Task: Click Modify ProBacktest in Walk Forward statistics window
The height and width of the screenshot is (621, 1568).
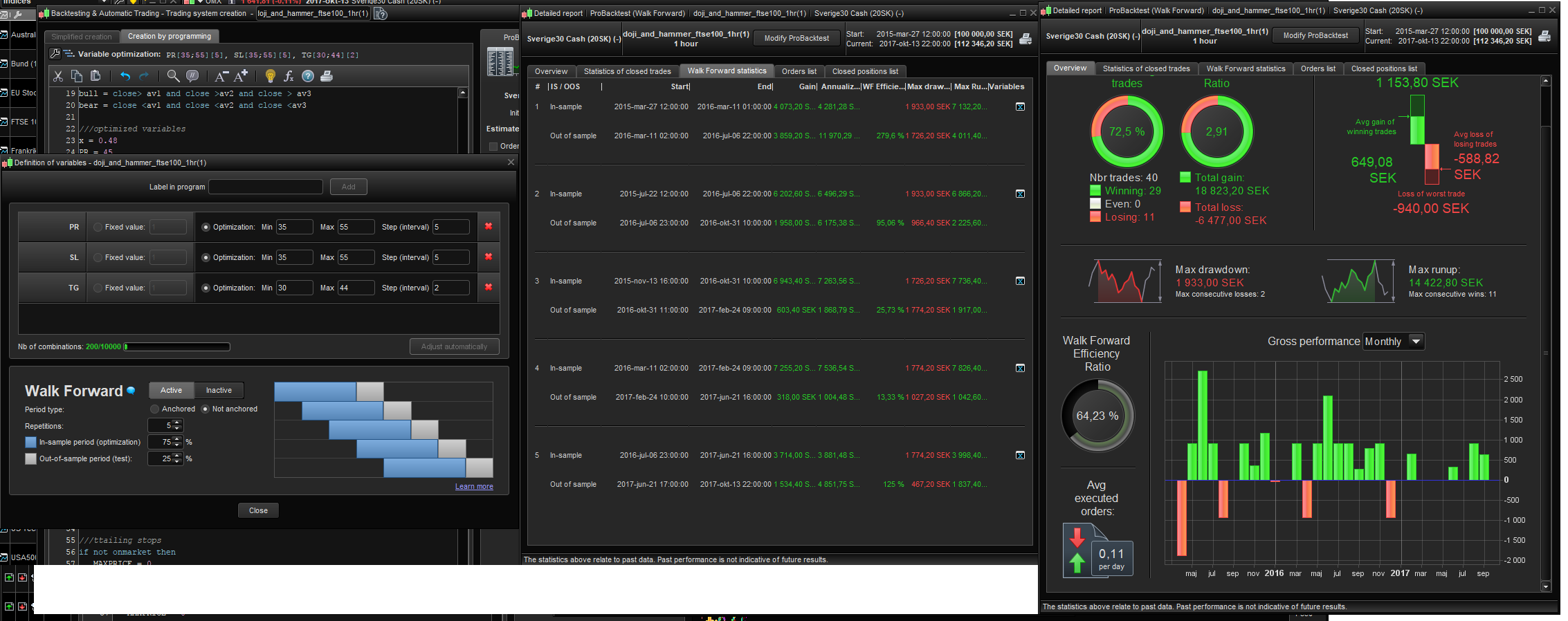Action: point(796,39)
